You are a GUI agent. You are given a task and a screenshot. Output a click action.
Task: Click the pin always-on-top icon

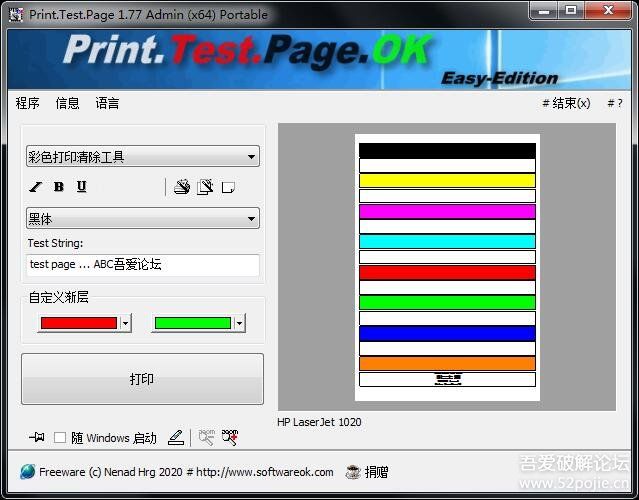point(37,437)
